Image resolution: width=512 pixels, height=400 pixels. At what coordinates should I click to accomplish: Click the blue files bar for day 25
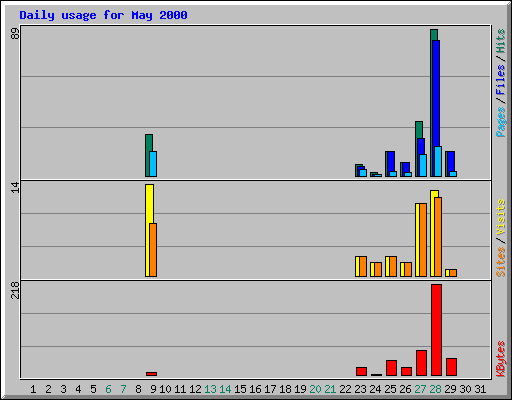pos(391,161)
